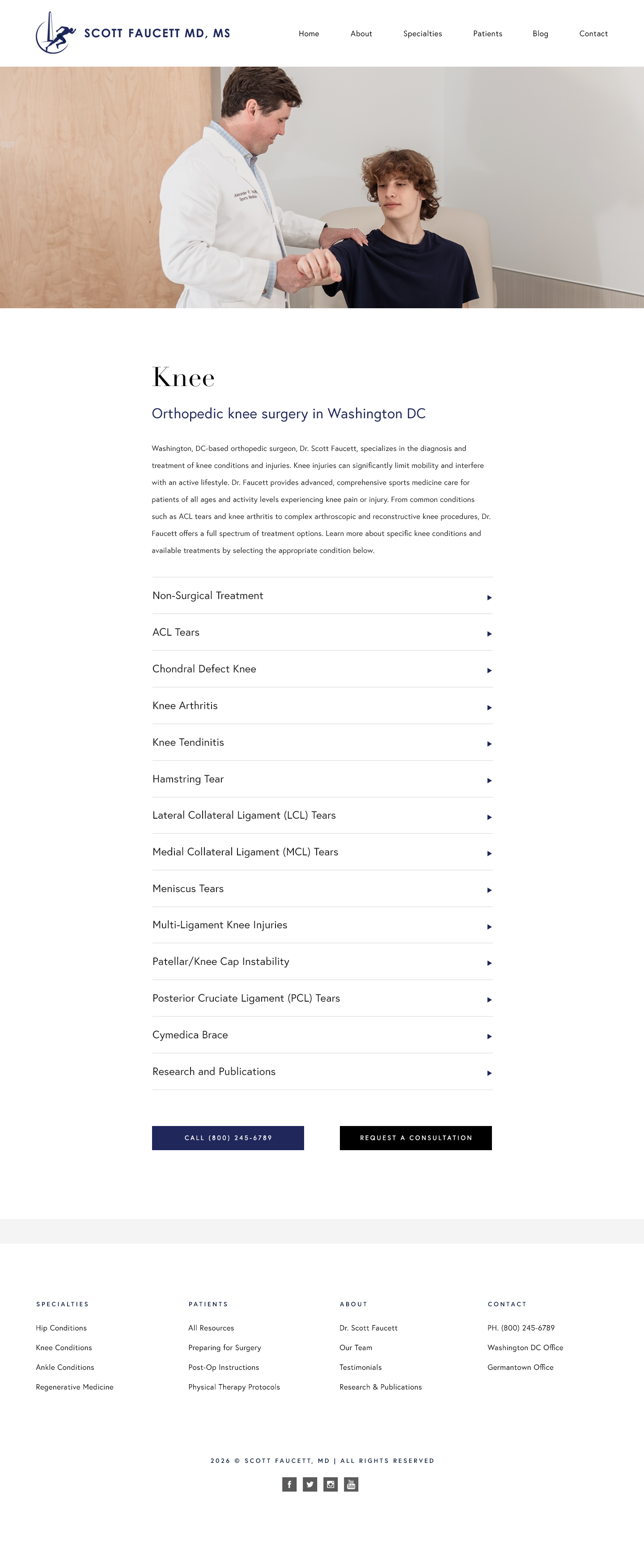Viewport: 644px width, 1568px height.
Task: Open Washington DC Office footer link
Action: click(x=525, y=1347)
